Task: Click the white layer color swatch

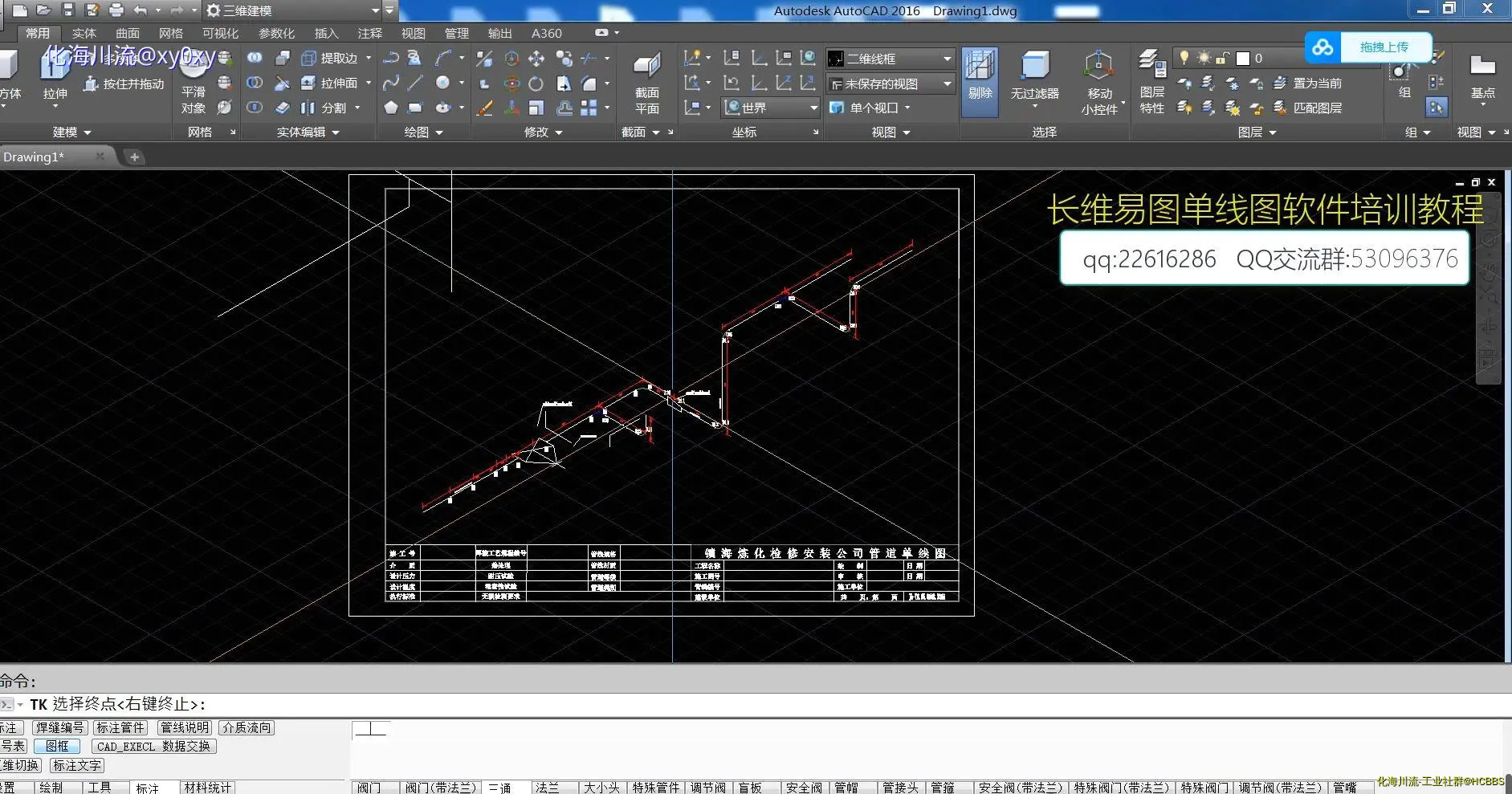Action: (1243, 58)
